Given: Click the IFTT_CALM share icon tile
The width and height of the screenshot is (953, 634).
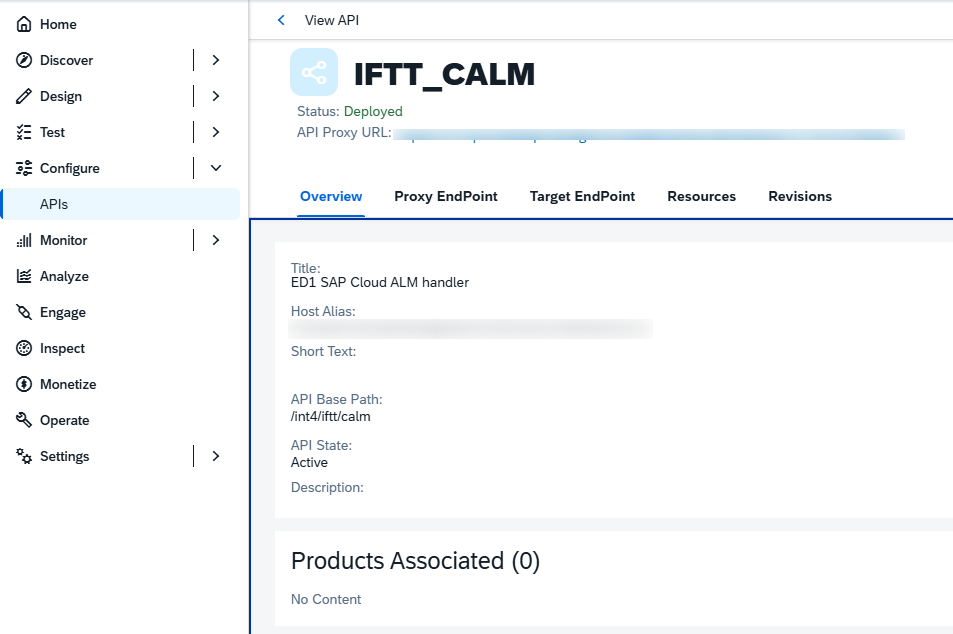Looking at the screenshot, I should 314,72.
